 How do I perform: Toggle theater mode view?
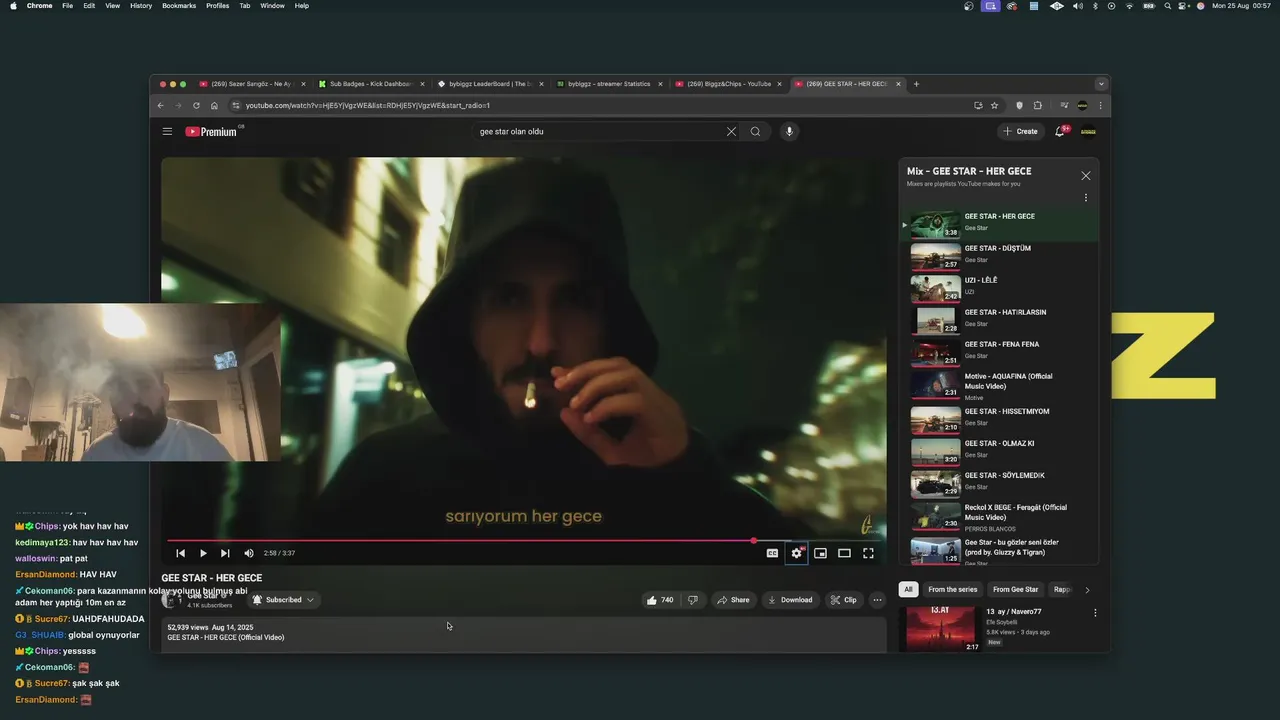(844, 553)
